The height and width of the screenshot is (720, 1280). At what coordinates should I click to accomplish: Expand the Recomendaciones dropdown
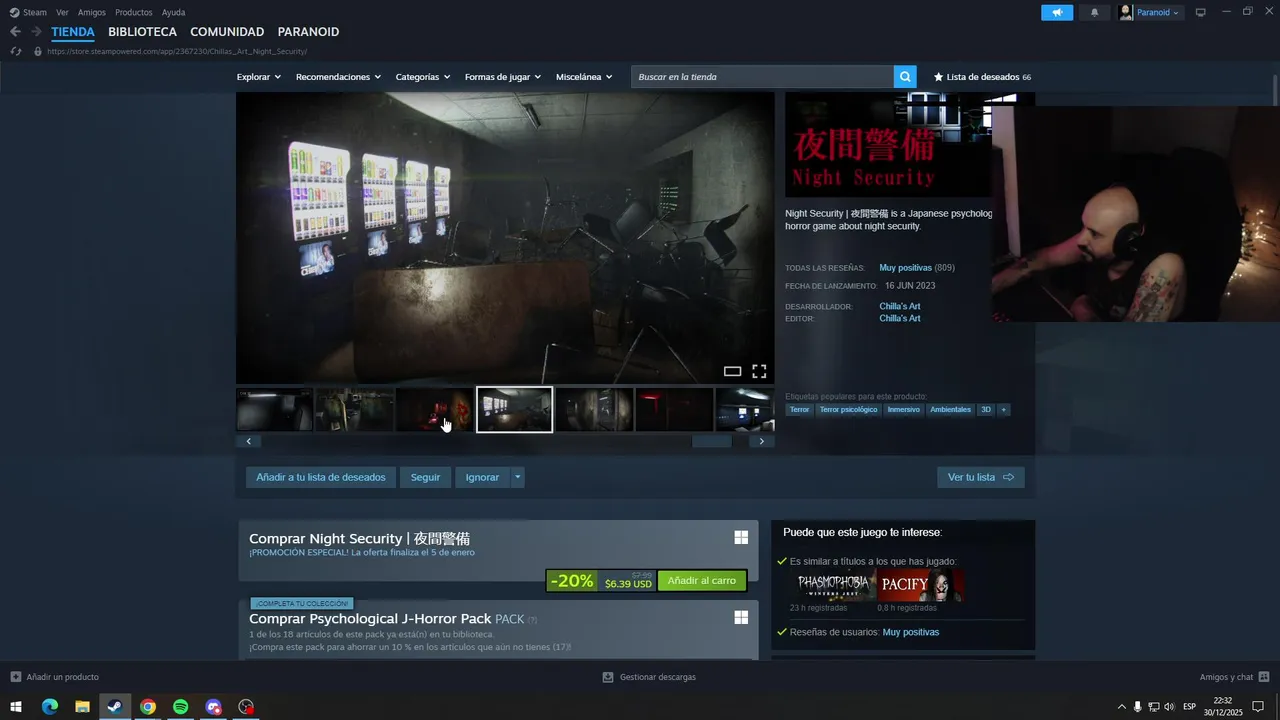click(x=339, y=77)
